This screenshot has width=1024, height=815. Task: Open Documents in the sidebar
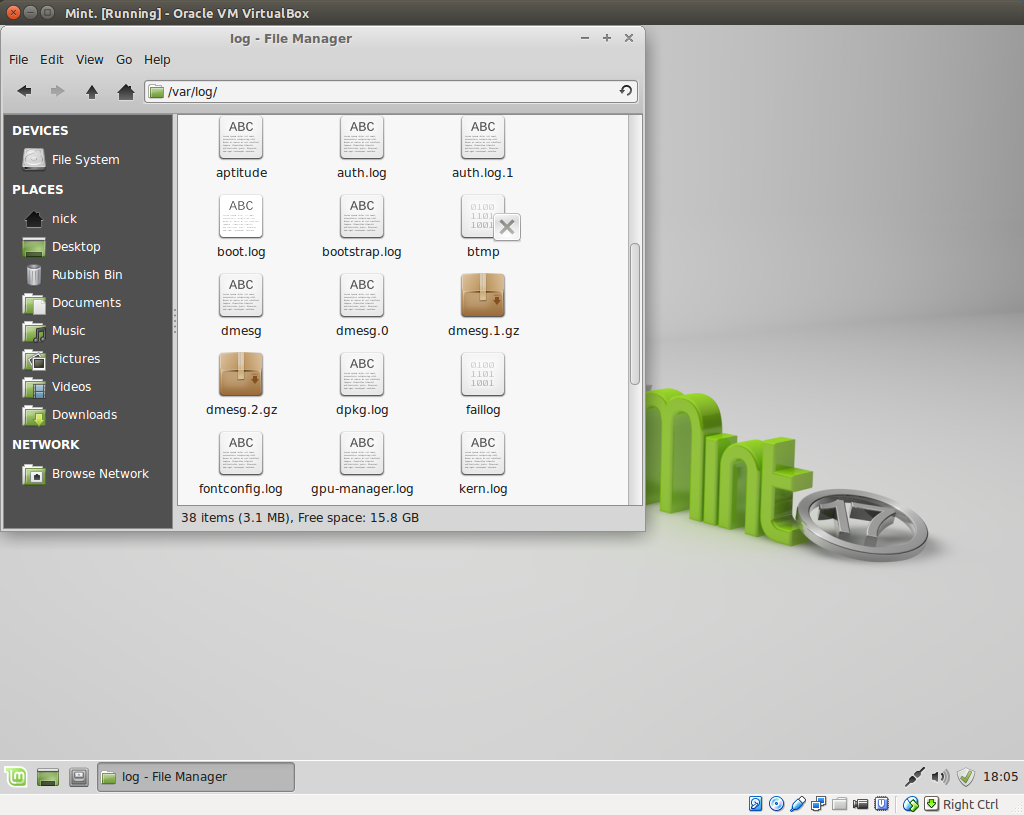(x=87, y=303)
